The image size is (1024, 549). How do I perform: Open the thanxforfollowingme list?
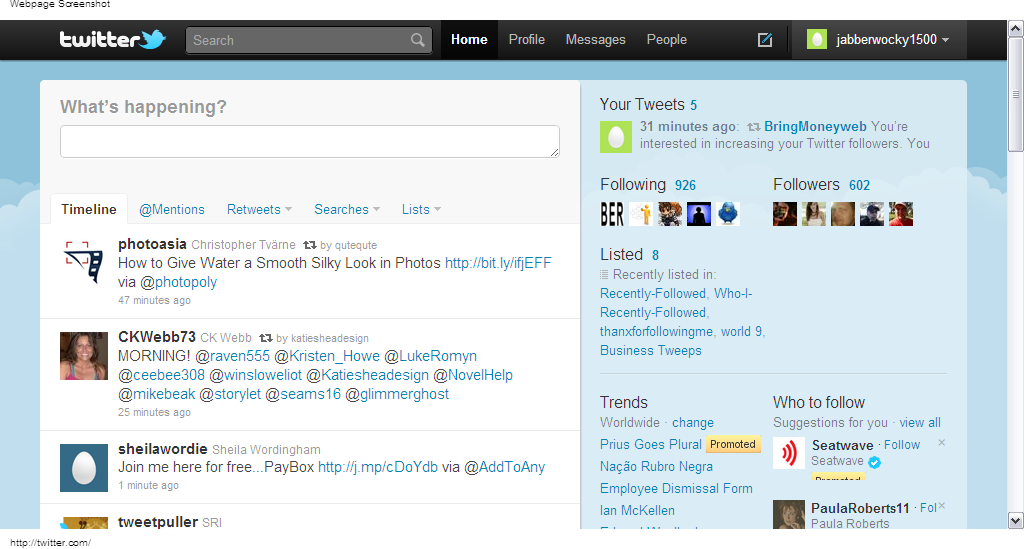tap(656, 332)
